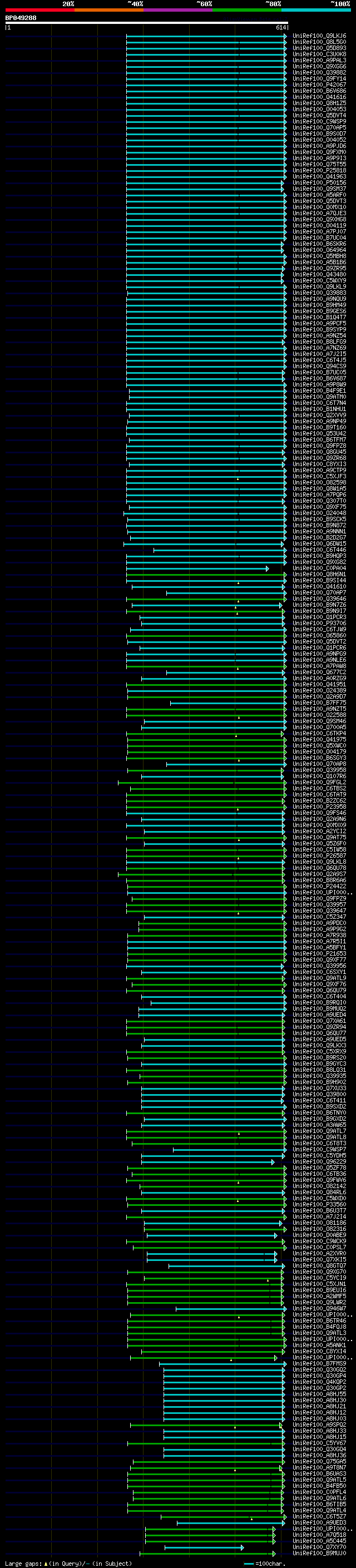Click the alignment bar for UniRef100_C0PA04
The width and height of the screenshot is (356, 1568).
[x=197, y=568]
